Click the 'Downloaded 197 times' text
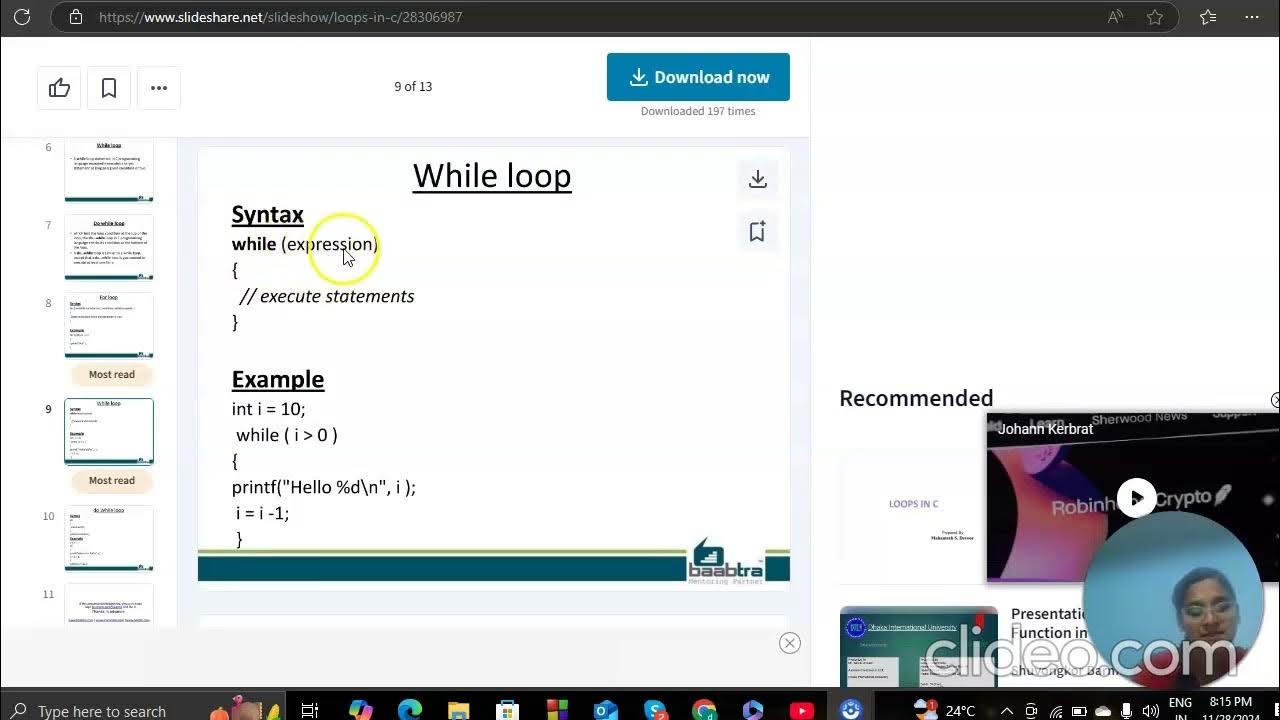 coord(698,111)
